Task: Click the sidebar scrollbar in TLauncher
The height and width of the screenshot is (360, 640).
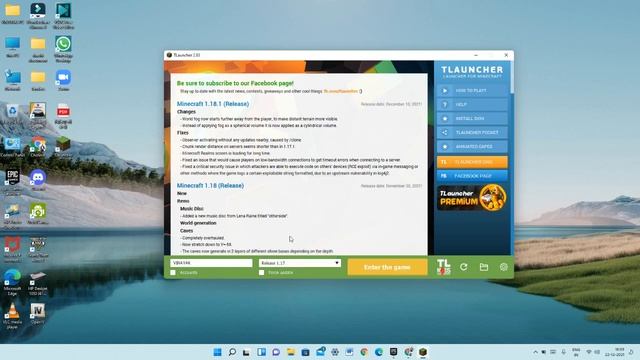Action: click(x=512, y=78)
